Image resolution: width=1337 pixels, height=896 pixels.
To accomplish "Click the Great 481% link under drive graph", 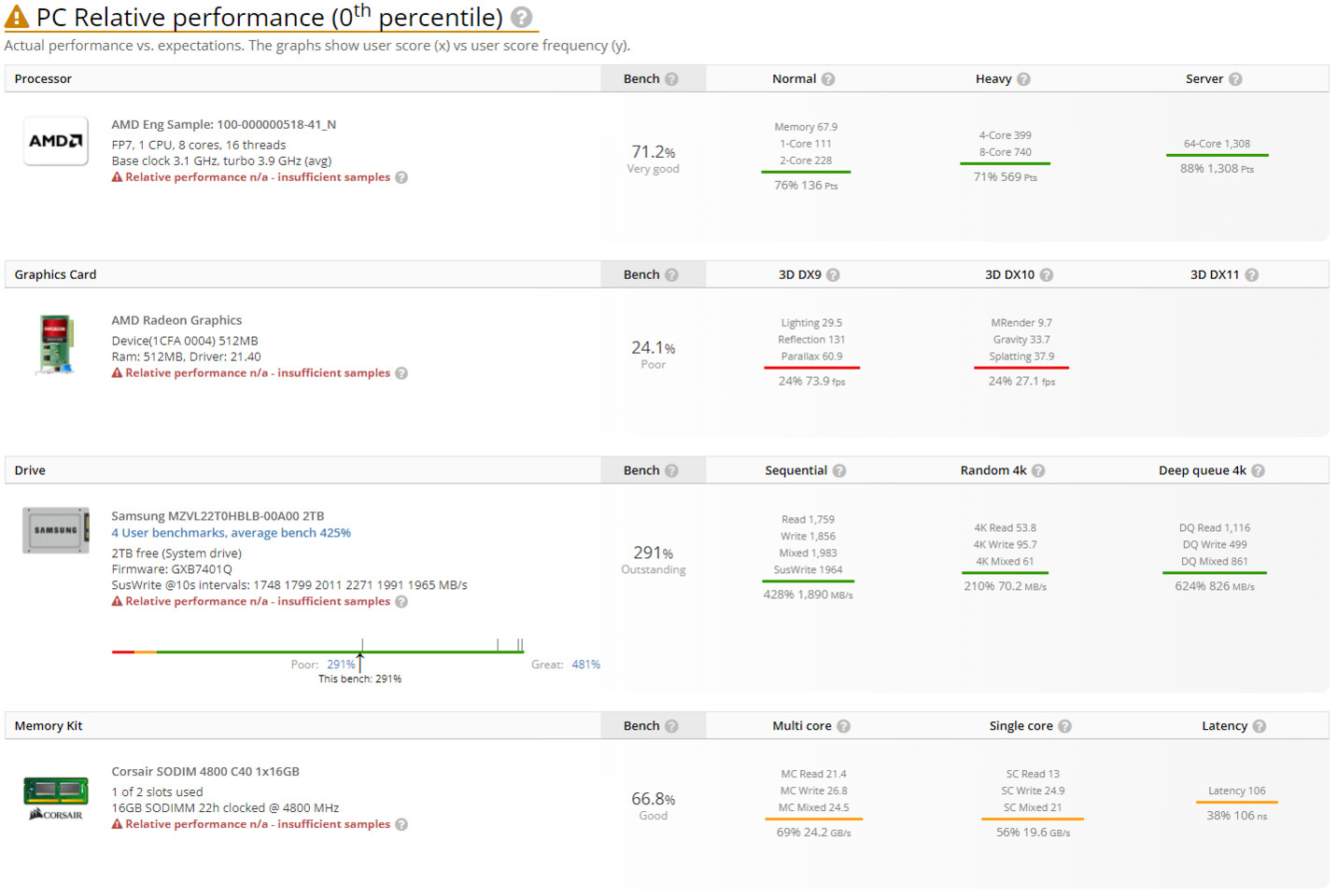I will pyautogui.click(x=585, y=665).
